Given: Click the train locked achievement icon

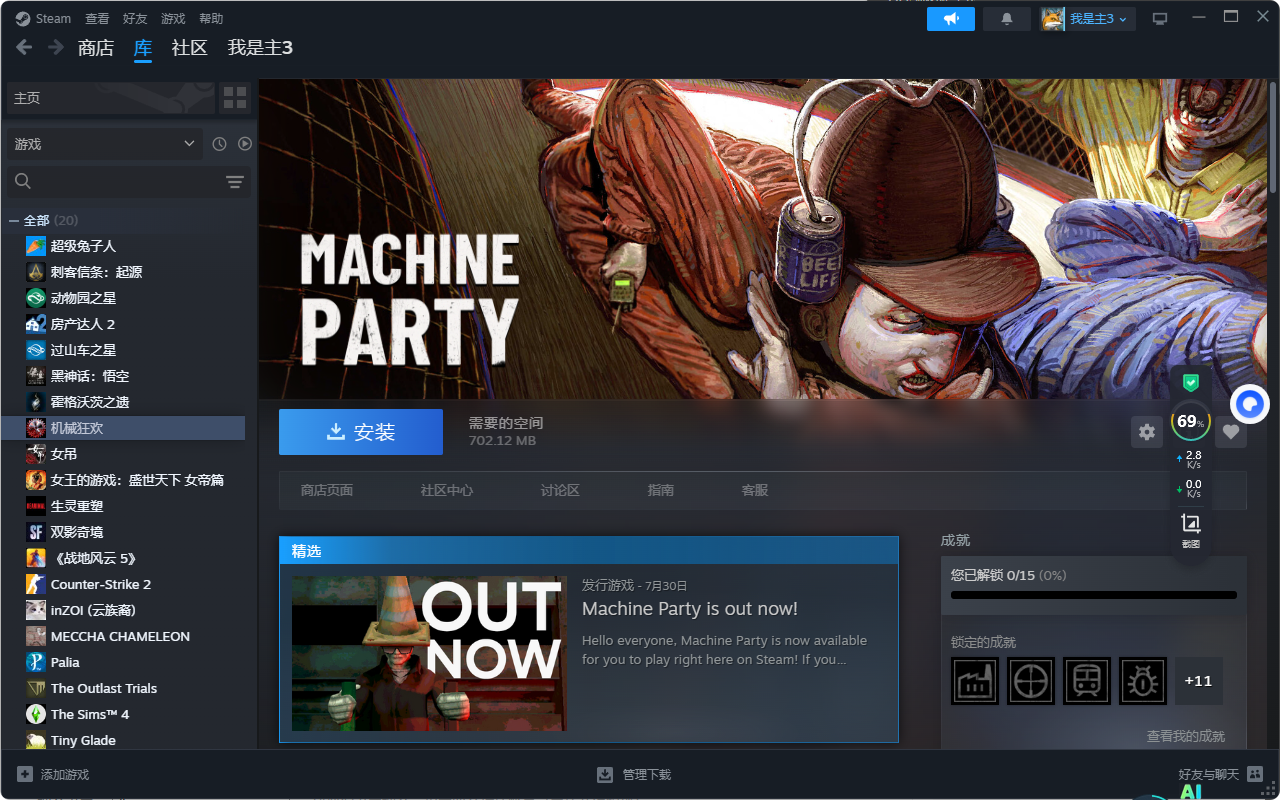Looking at the screenshot, I should pyautogui.click(x=1087, y=681).
